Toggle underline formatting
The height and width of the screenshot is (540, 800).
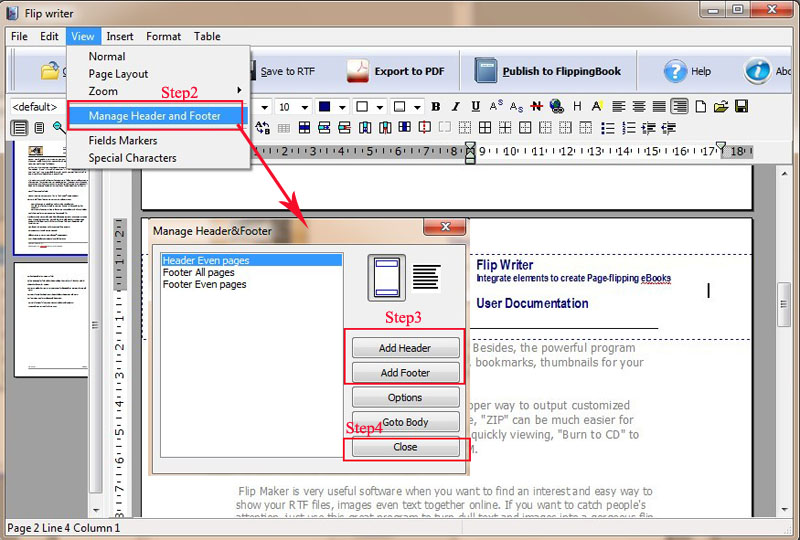[x=476, y=107]
